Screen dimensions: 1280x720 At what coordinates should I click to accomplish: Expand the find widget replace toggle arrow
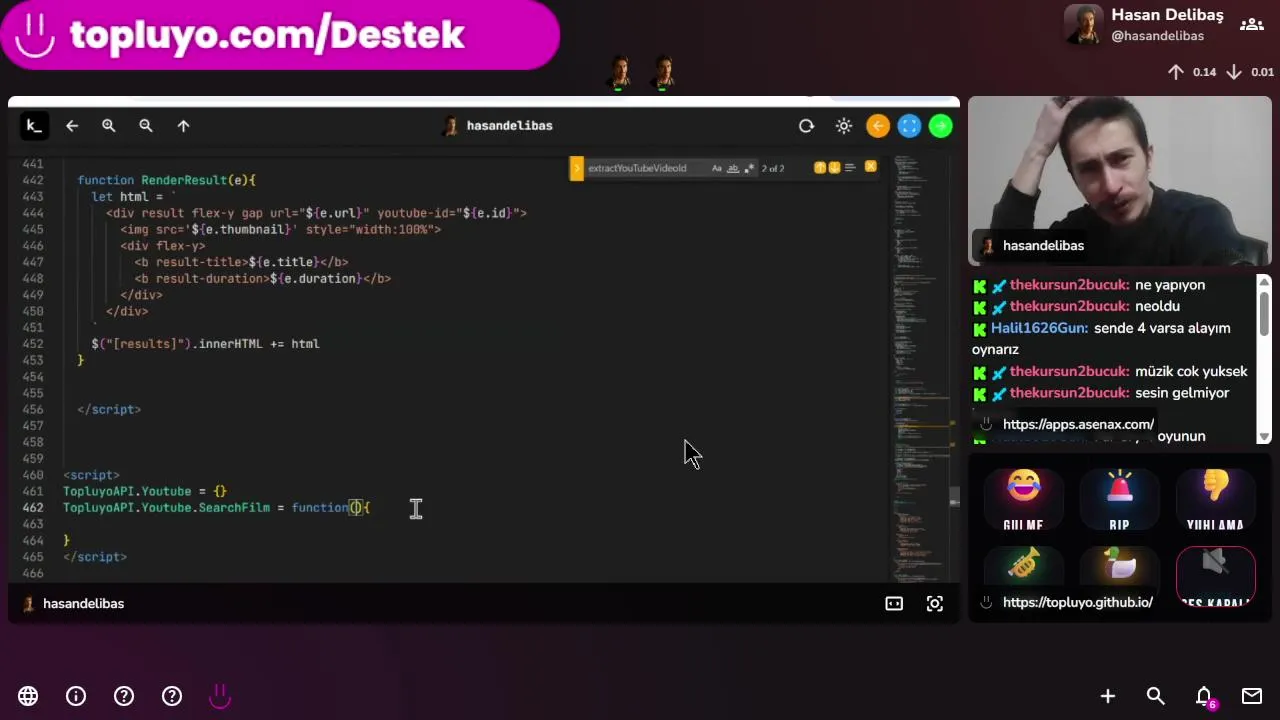pyautogui.click(x=576, y=168)
